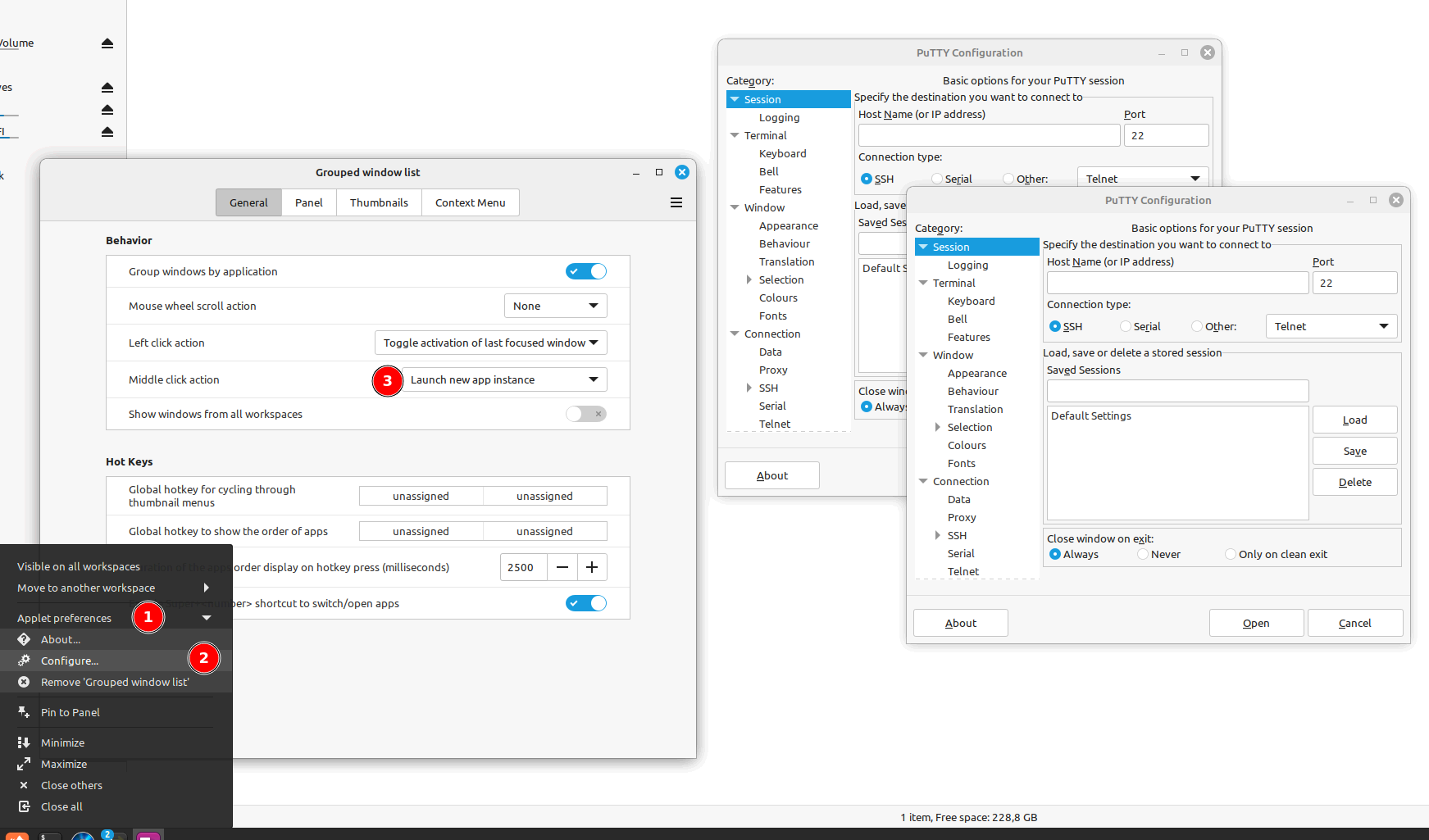Open the Telnet dropdown in front PuTTY window
1429x840 pixels.
1331,326
